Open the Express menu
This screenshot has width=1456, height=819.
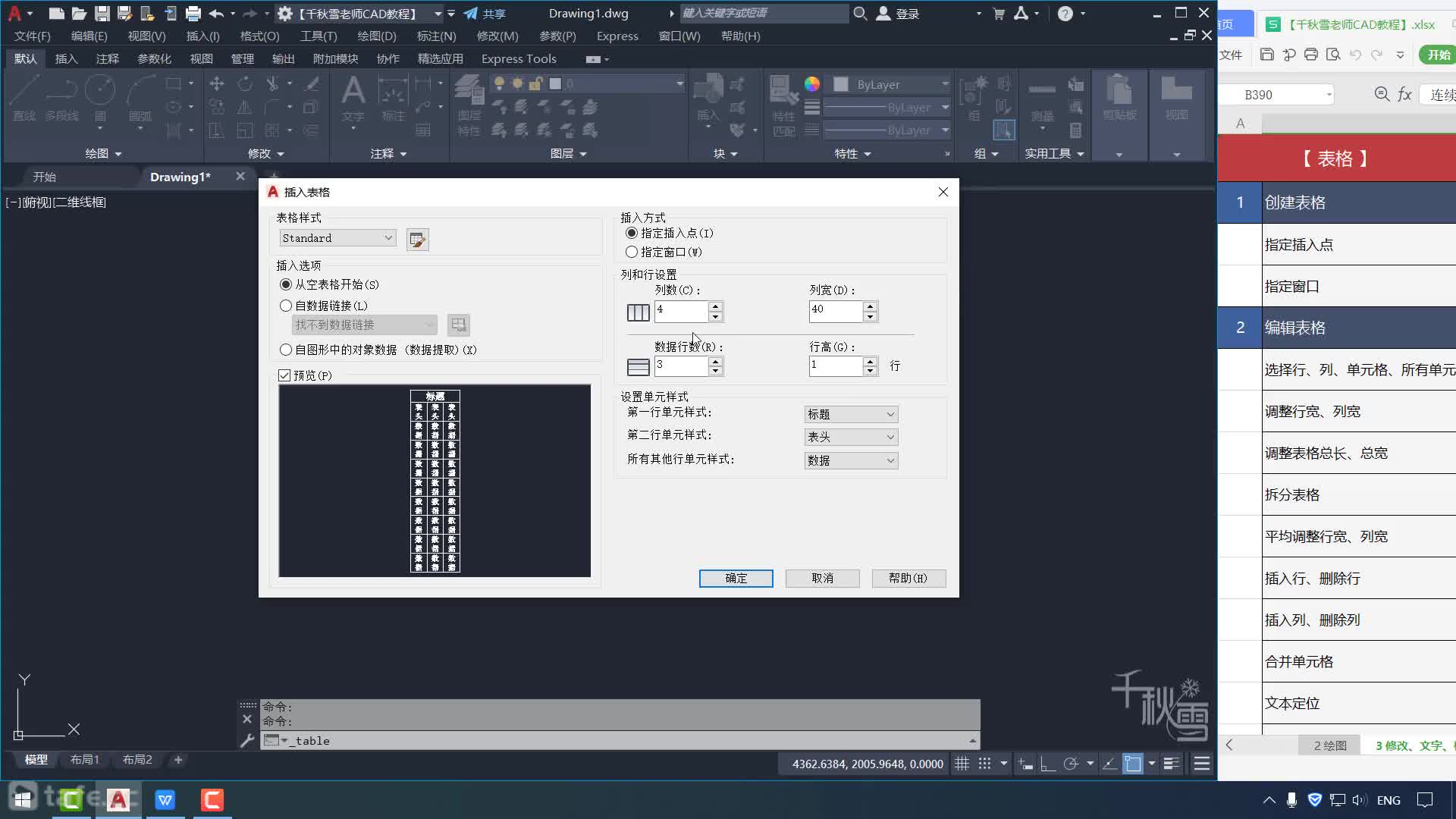tap(617, 36)
